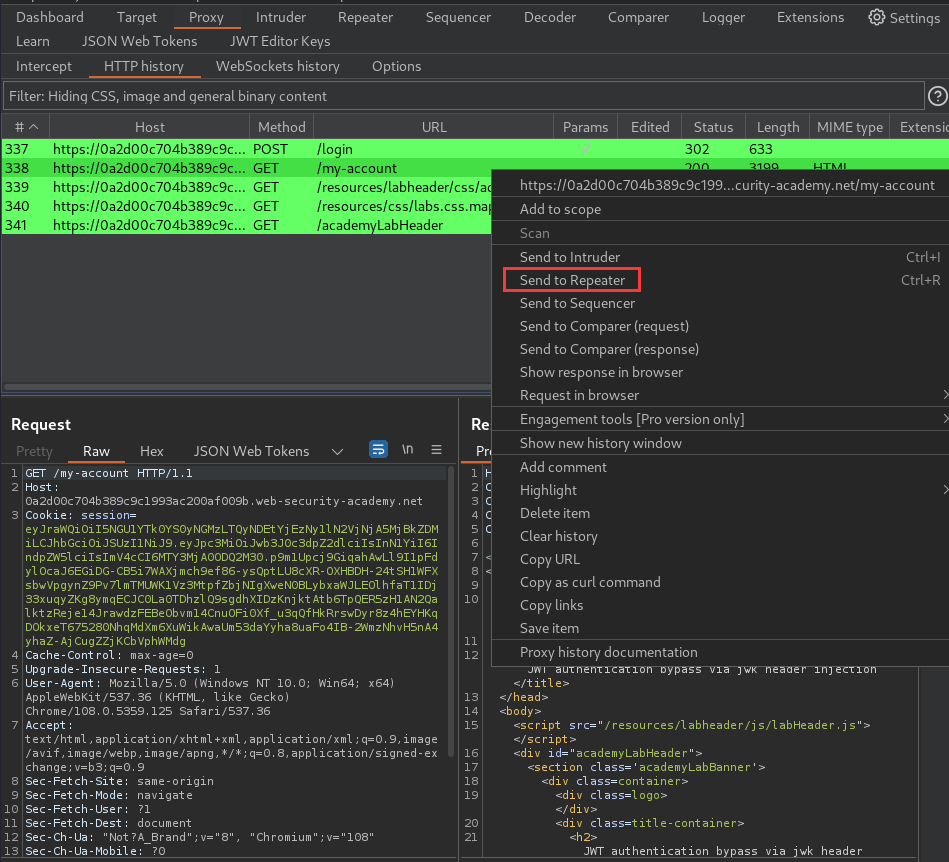Screen dimensions: 949x862
Task: Select the HTTP history sub-tab
Action: coord(144,66)
